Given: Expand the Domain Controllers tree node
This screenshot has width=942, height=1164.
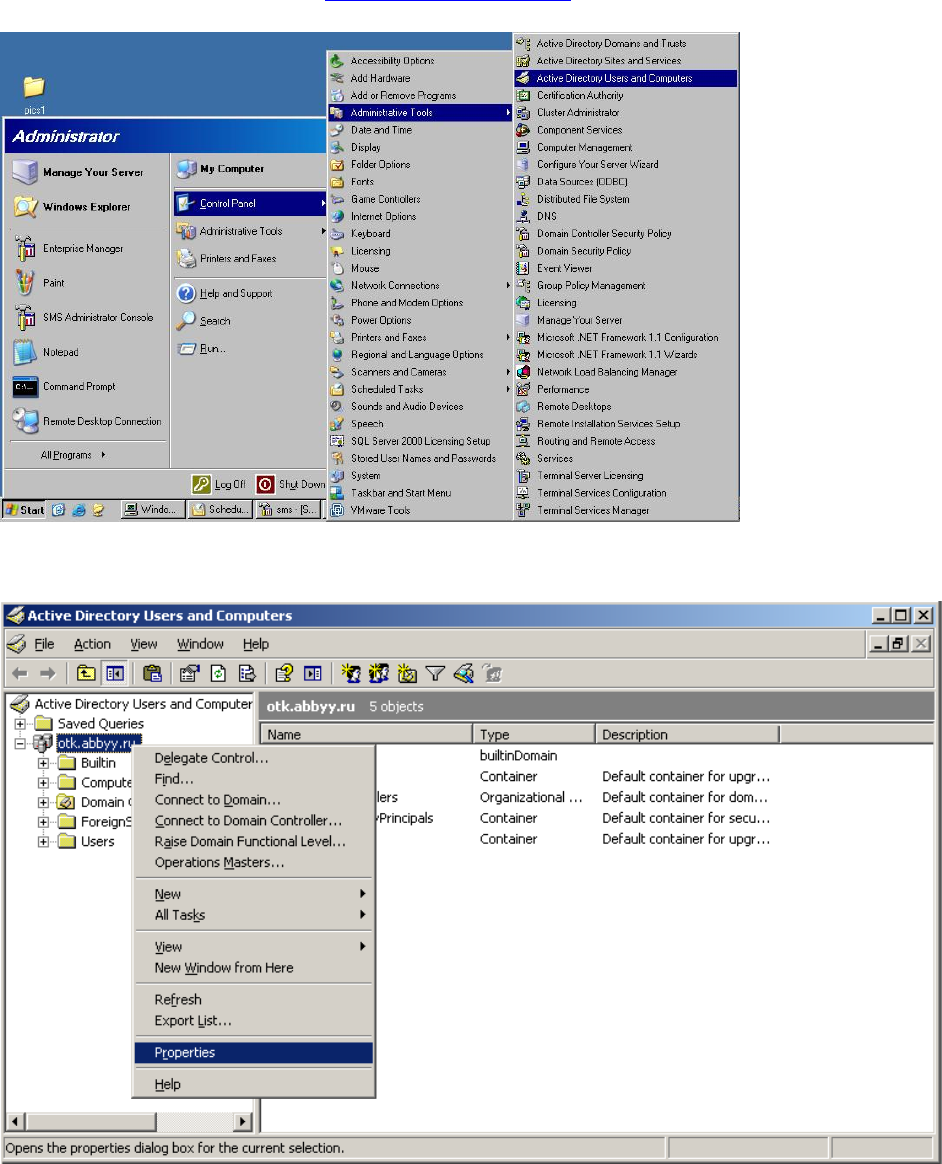Looking at the screenshot, I should click(43, 802).
